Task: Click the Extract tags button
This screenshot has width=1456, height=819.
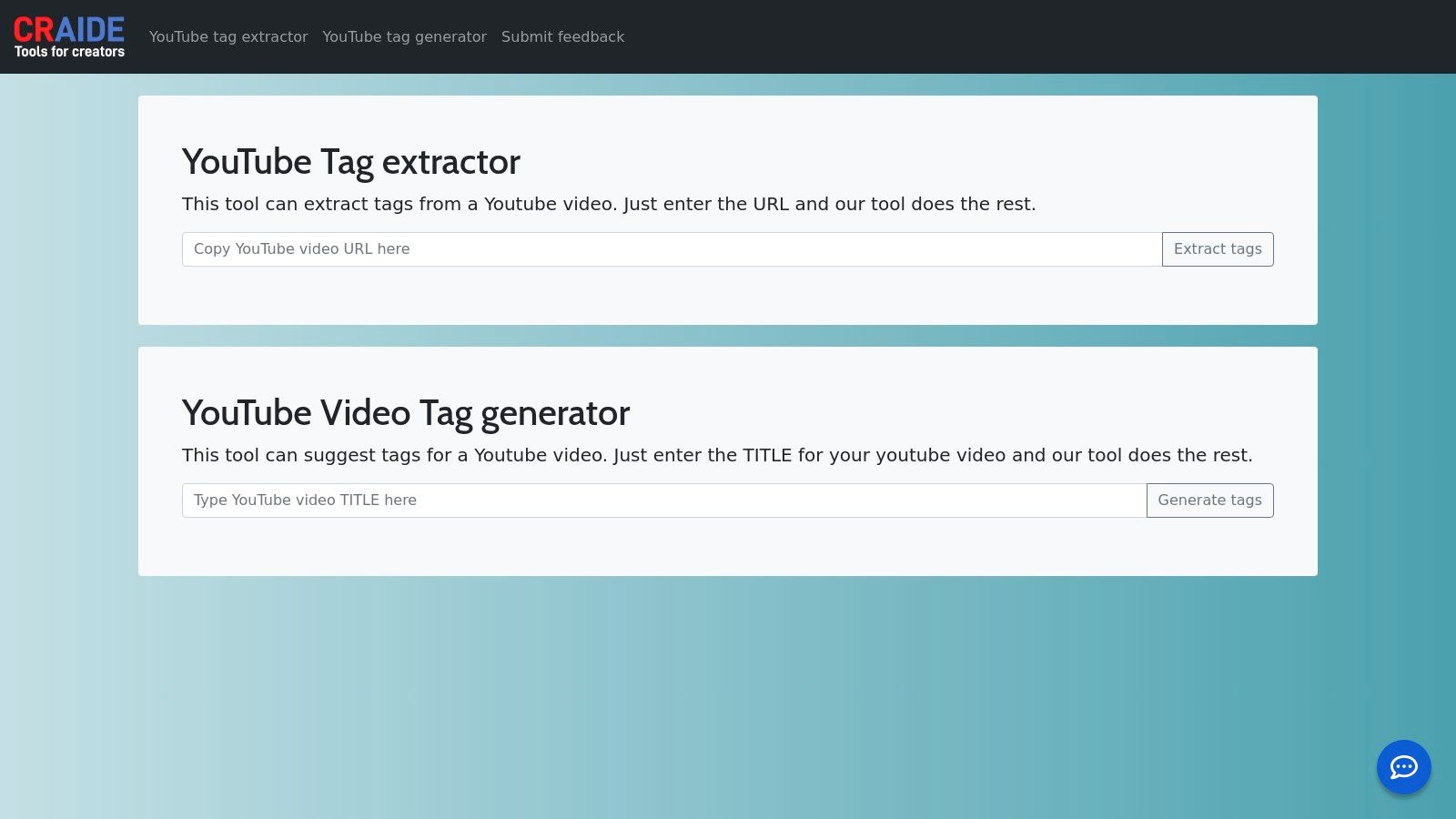Action: tap(1218, 249)
